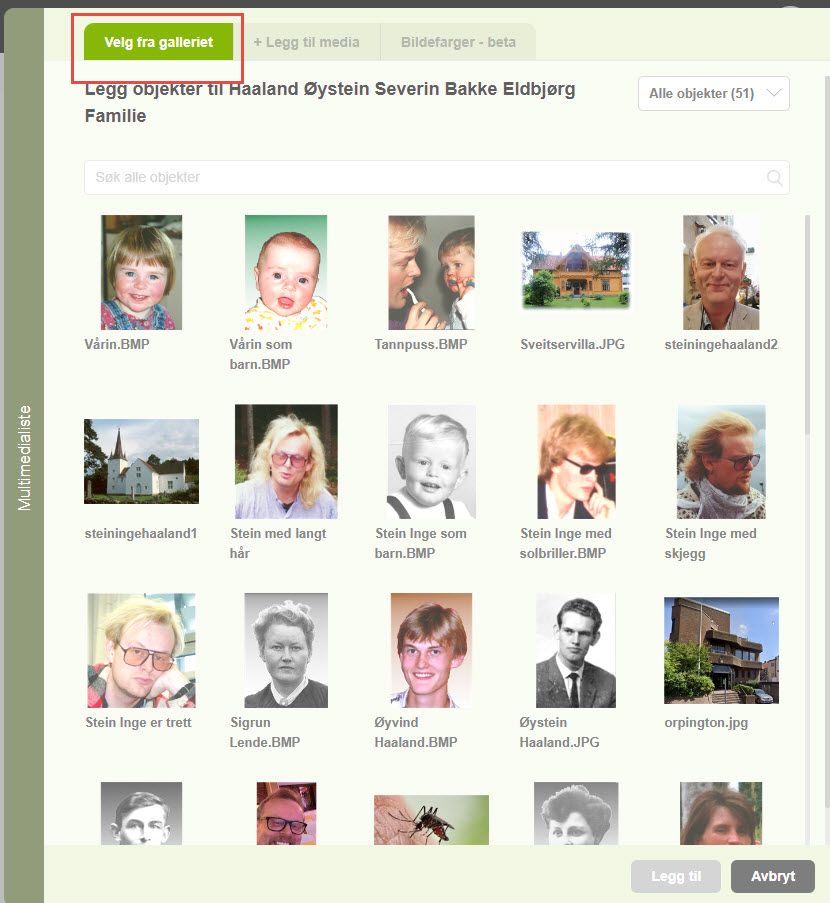
Task: Pick the orpington.jpg building image
Action: (721, 650)
